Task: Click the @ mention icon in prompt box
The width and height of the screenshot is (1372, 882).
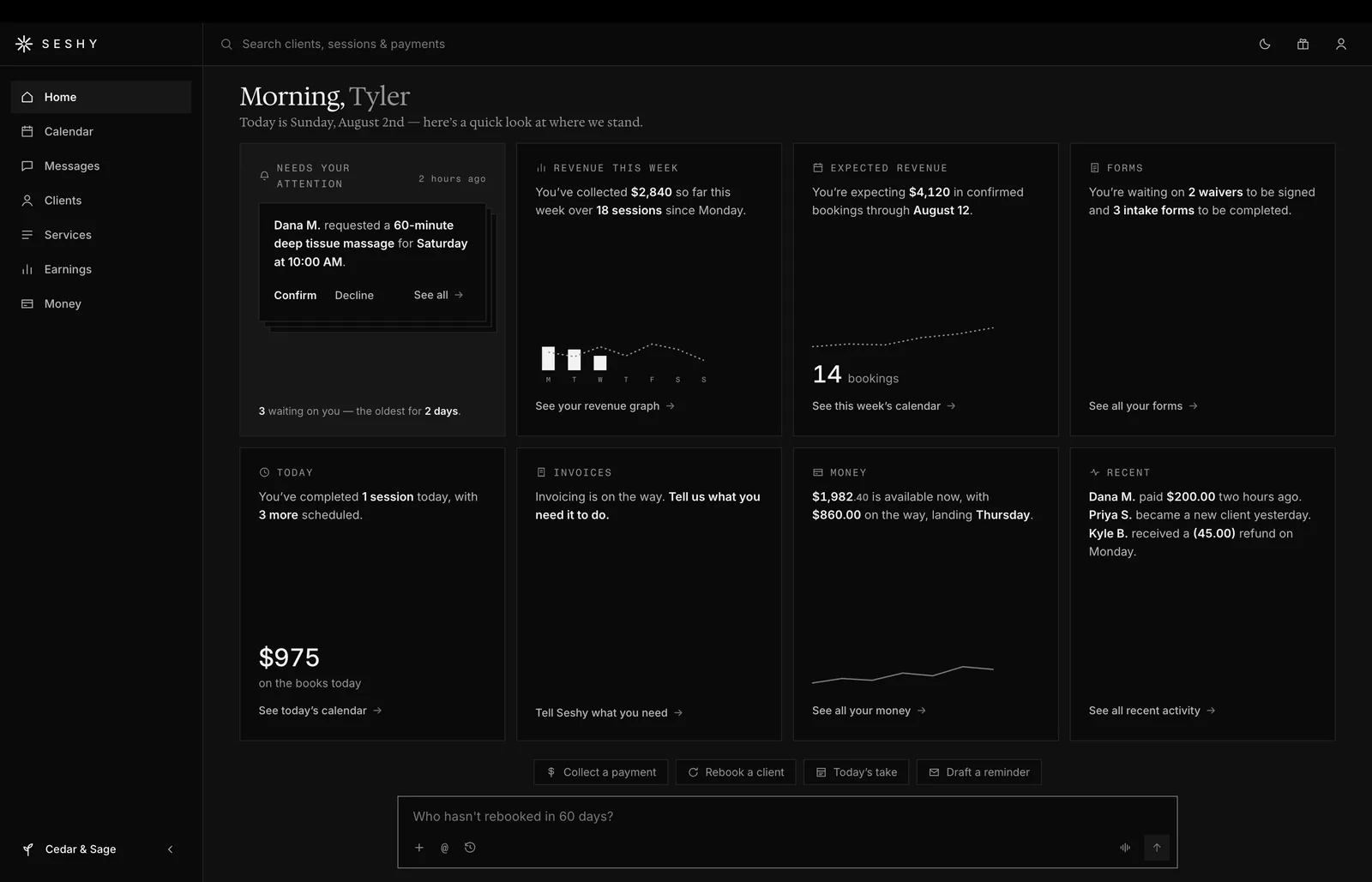Action: (444, 848)
